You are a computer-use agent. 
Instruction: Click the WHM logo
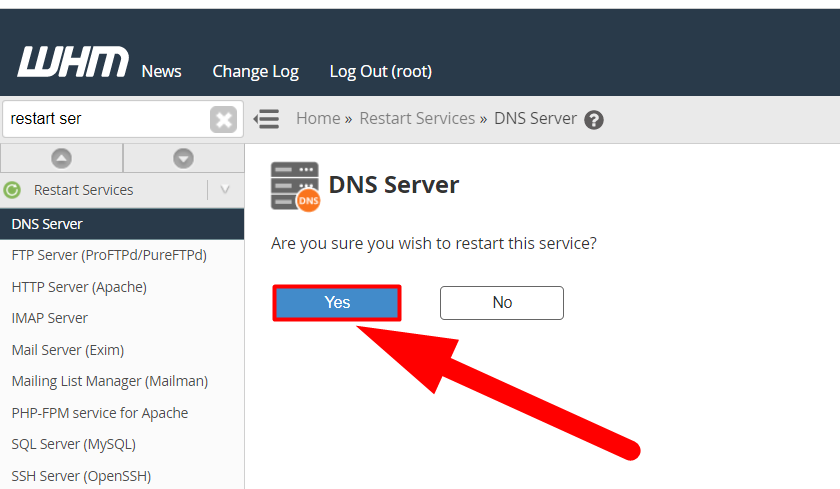(x=73, y=62)
